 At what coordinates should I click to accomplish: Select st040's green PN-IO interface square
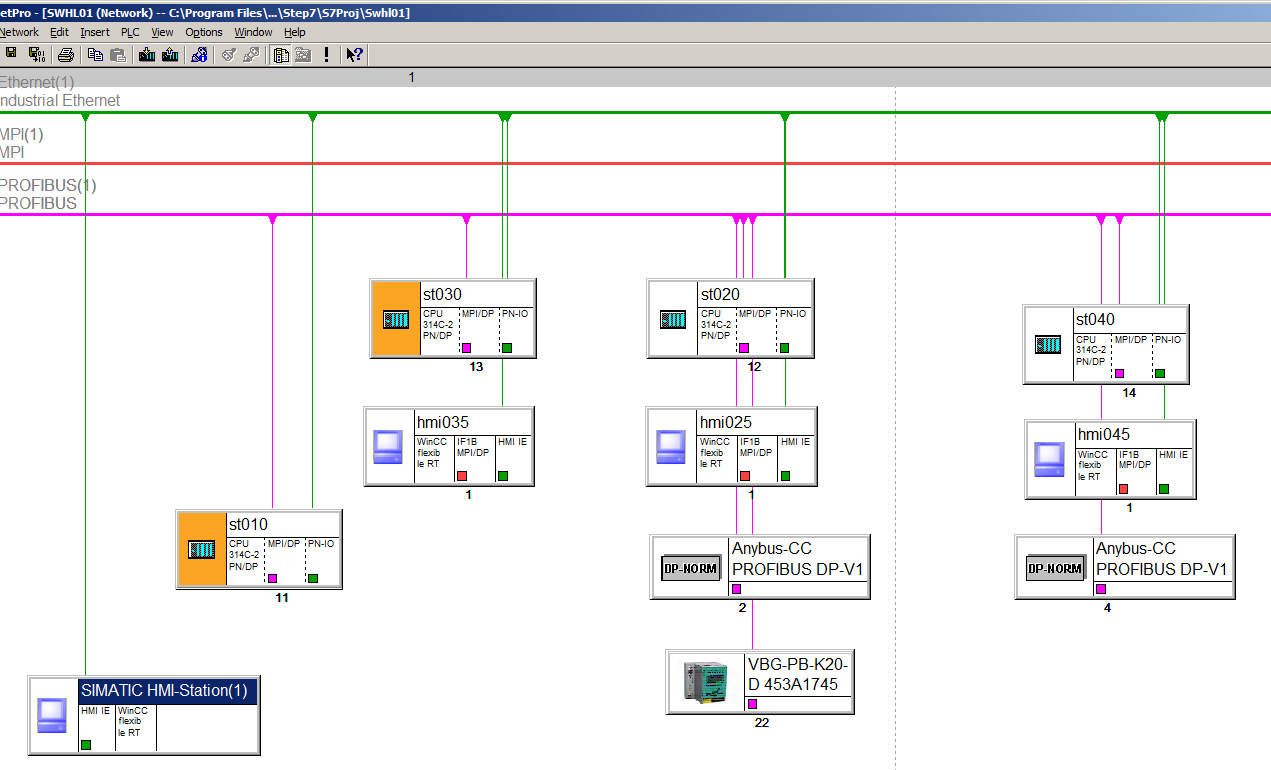[1160, 373]
